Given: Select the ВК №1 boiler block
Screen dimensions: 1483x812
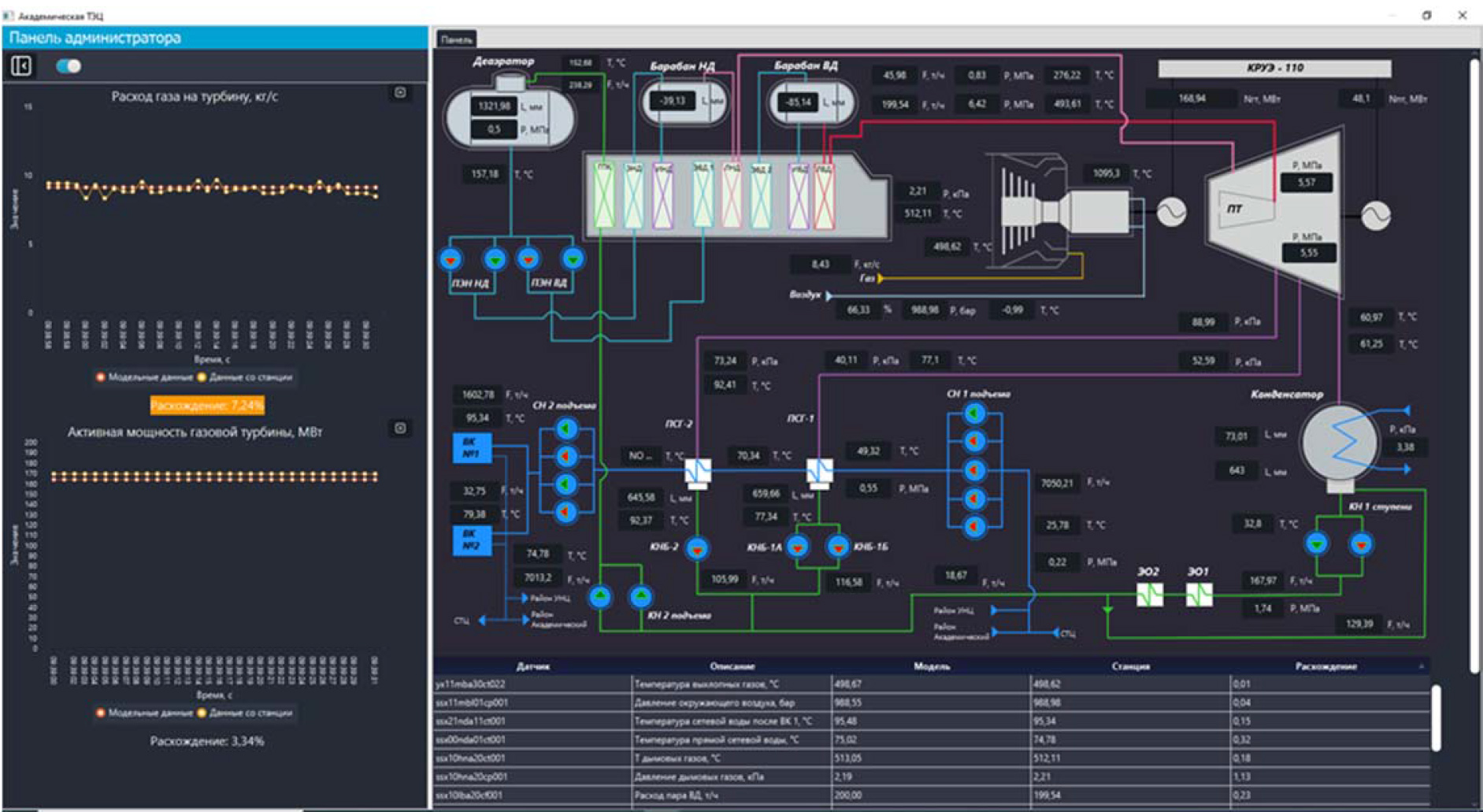Looking at the screenshot, I should tap(472, 447).
